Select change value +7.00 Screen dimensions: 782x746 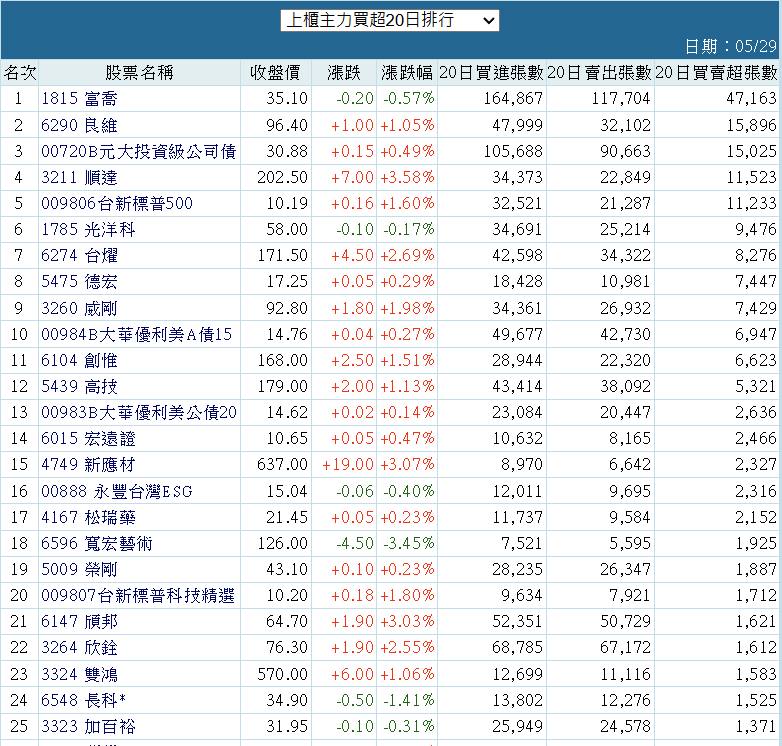352,177
